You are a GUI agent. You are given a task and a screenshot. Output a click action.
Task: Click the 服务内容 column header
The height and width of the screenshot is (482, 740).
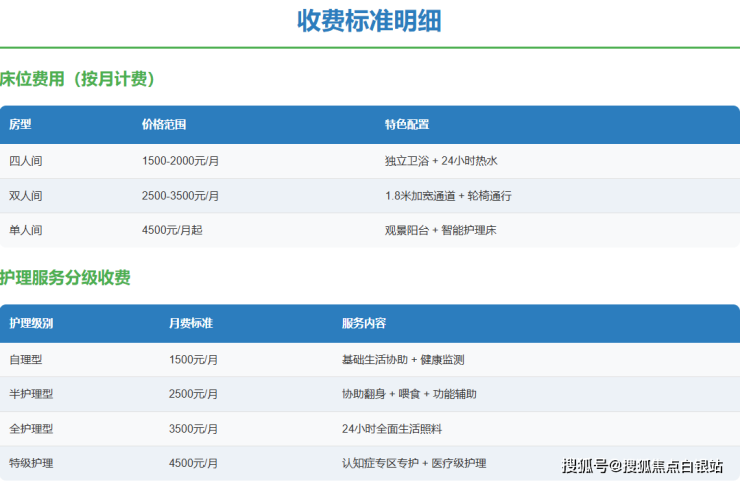point(364,324)
